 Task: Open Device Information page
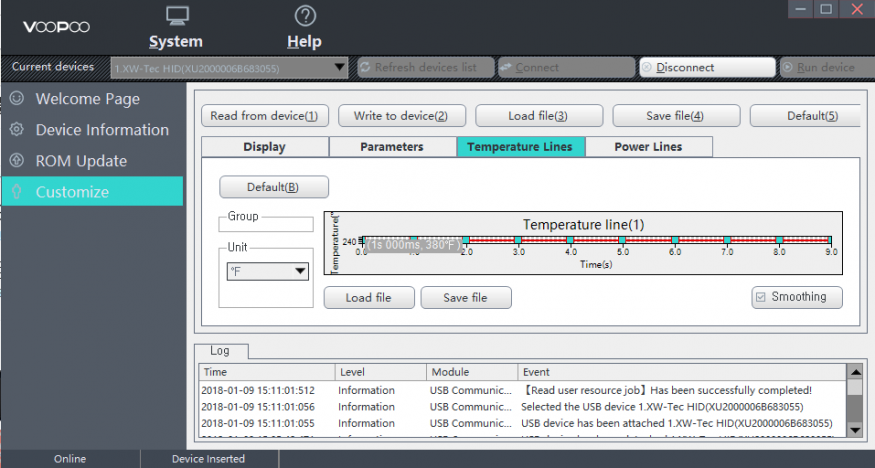pos(92,130)
